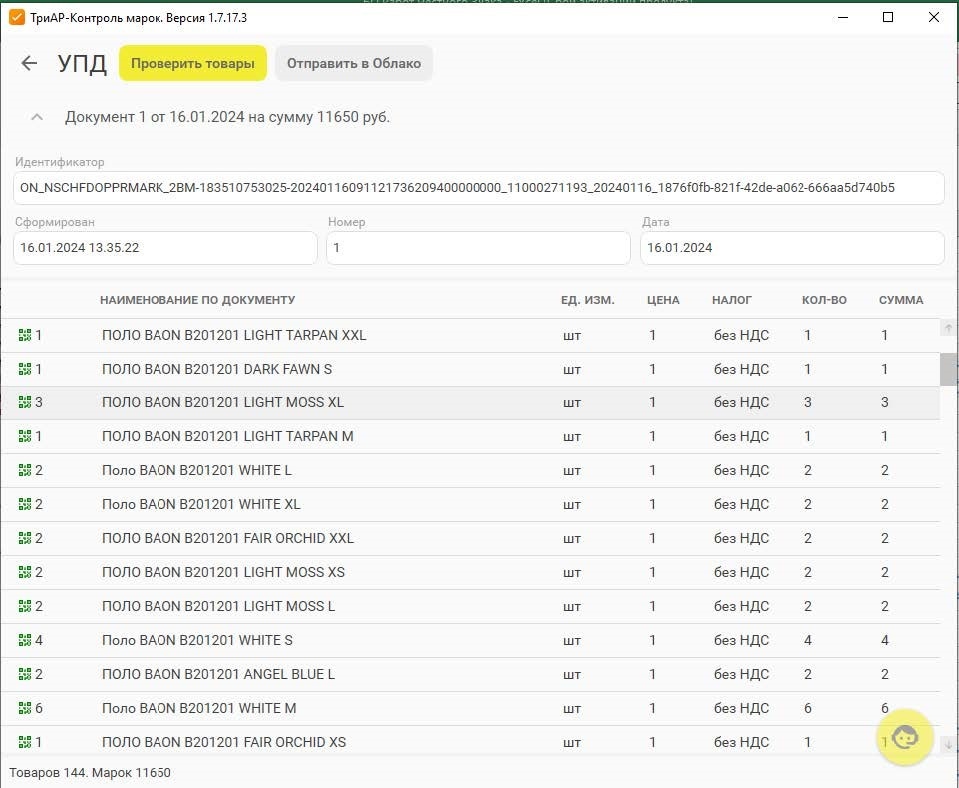Viewport: 959px width, 788px height.
Task: Maximize the ТриАР-Контроль марок window
Action: point(888,17)
